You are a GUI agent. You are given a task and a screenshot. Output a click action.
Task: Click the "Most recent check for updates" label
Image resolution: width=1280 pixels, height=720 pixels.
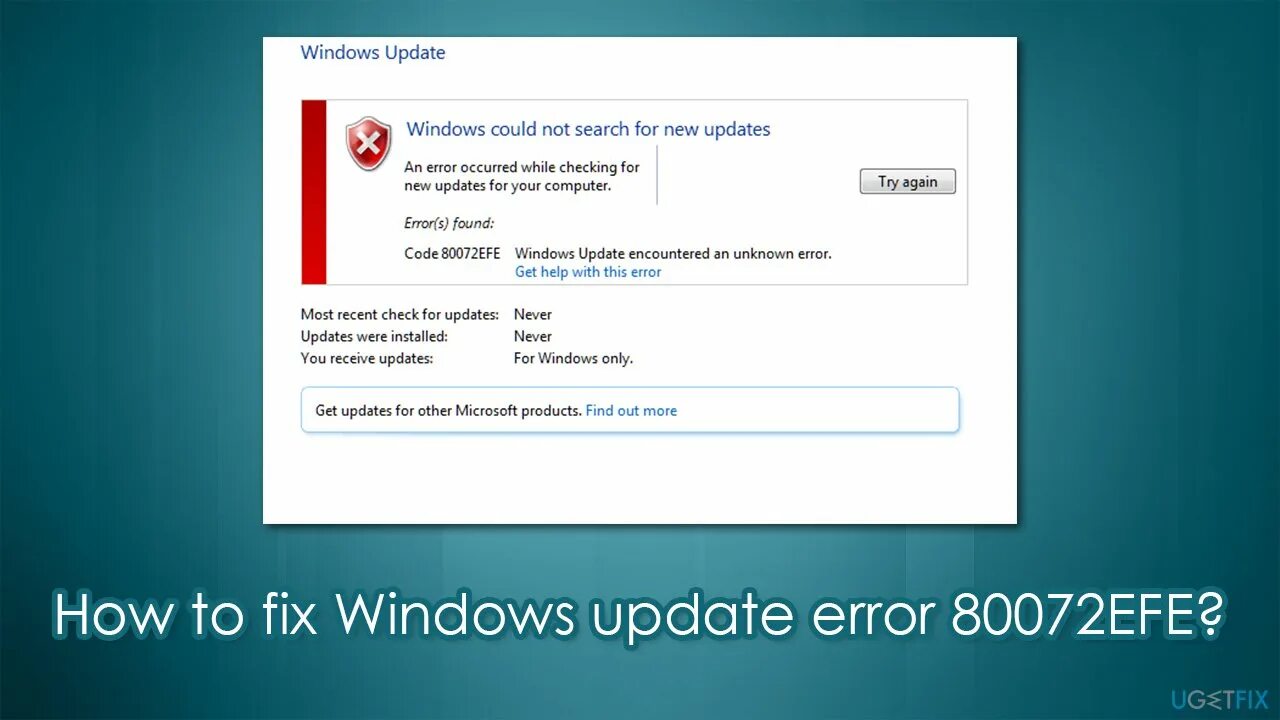point(400,314)
